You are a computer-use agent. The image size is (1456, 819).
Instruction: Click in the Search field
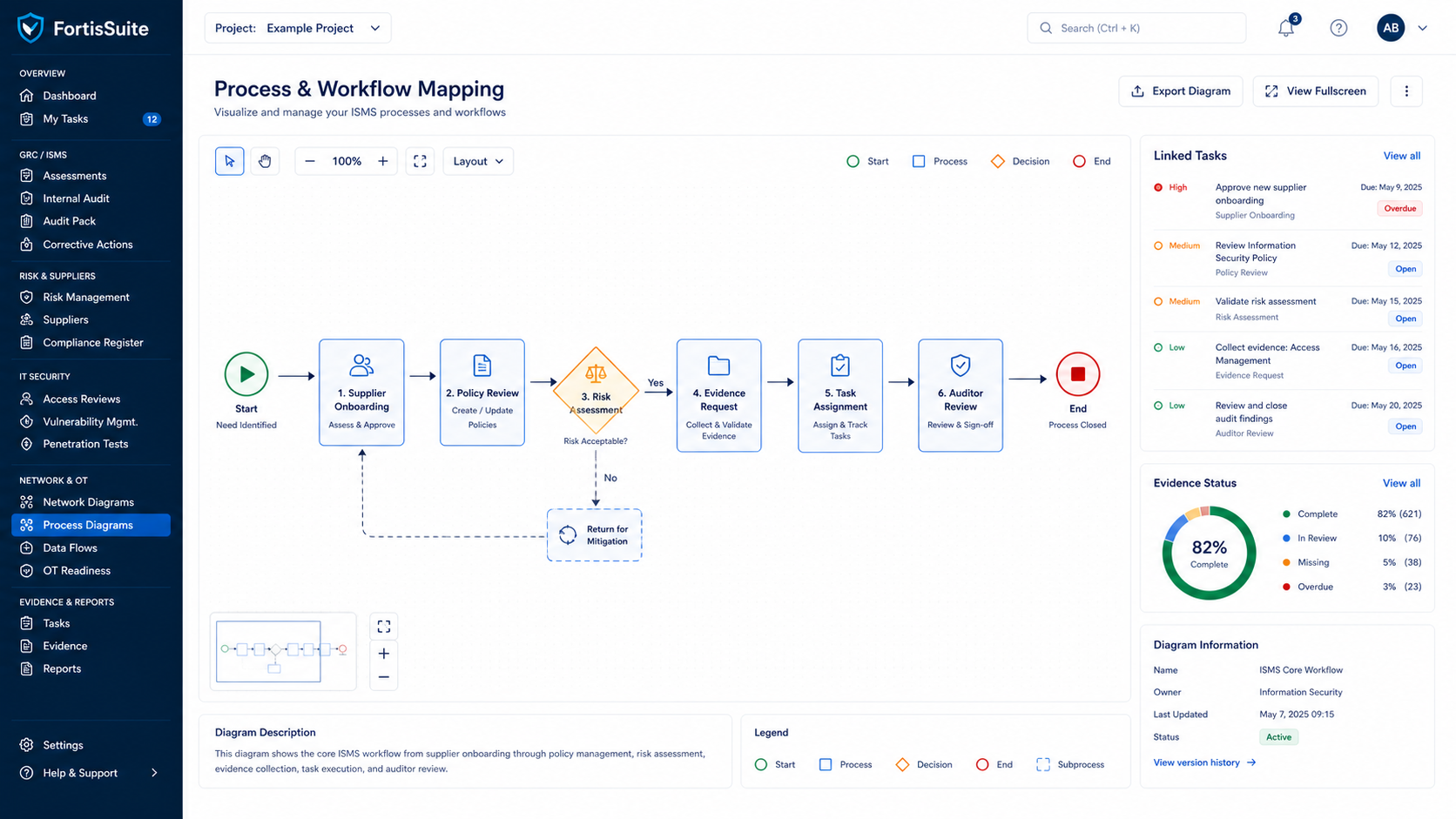1136,28
